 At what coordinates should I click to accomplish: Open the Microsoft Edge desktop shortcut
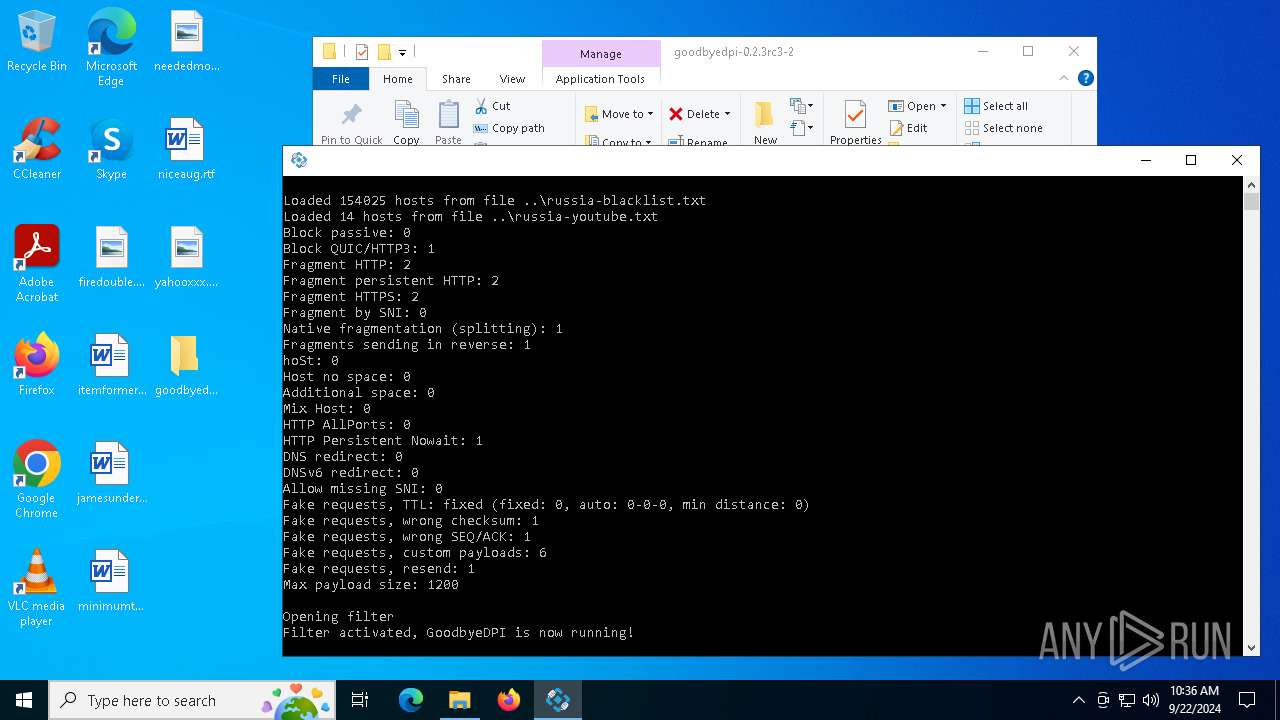pyautogui.click(x=111, y=48)
